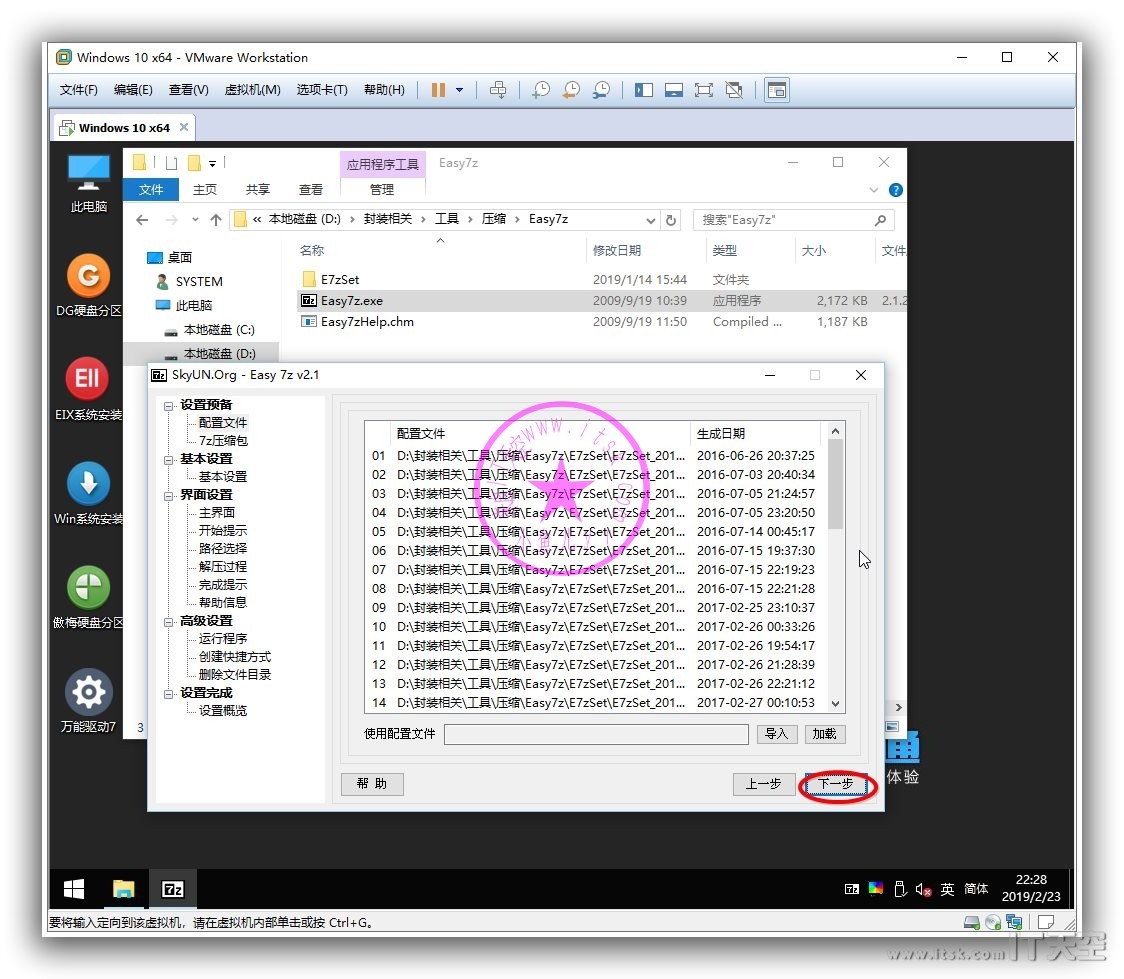The image size is (1124, 979).
Task: Send Ctrl+Alt+Del using the VMware toolbar icon
Action: (x=497, y=90)
